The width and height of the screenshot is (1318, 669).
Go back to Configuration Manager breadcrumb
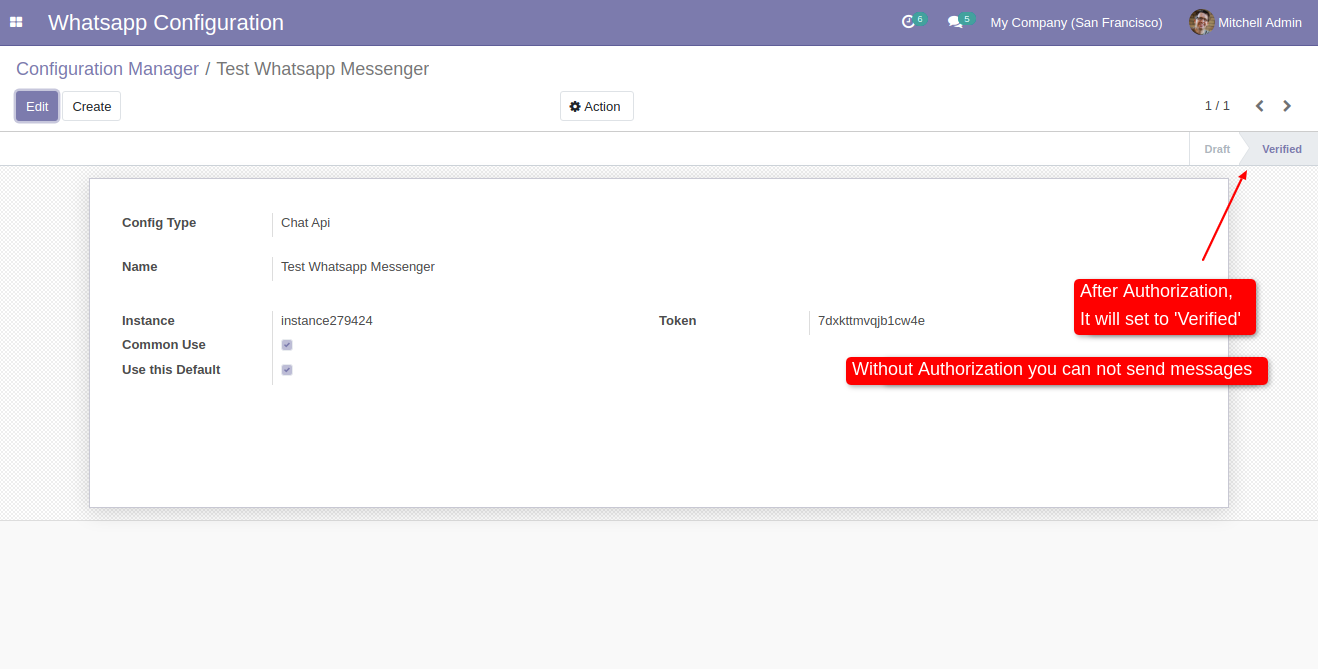107,69
